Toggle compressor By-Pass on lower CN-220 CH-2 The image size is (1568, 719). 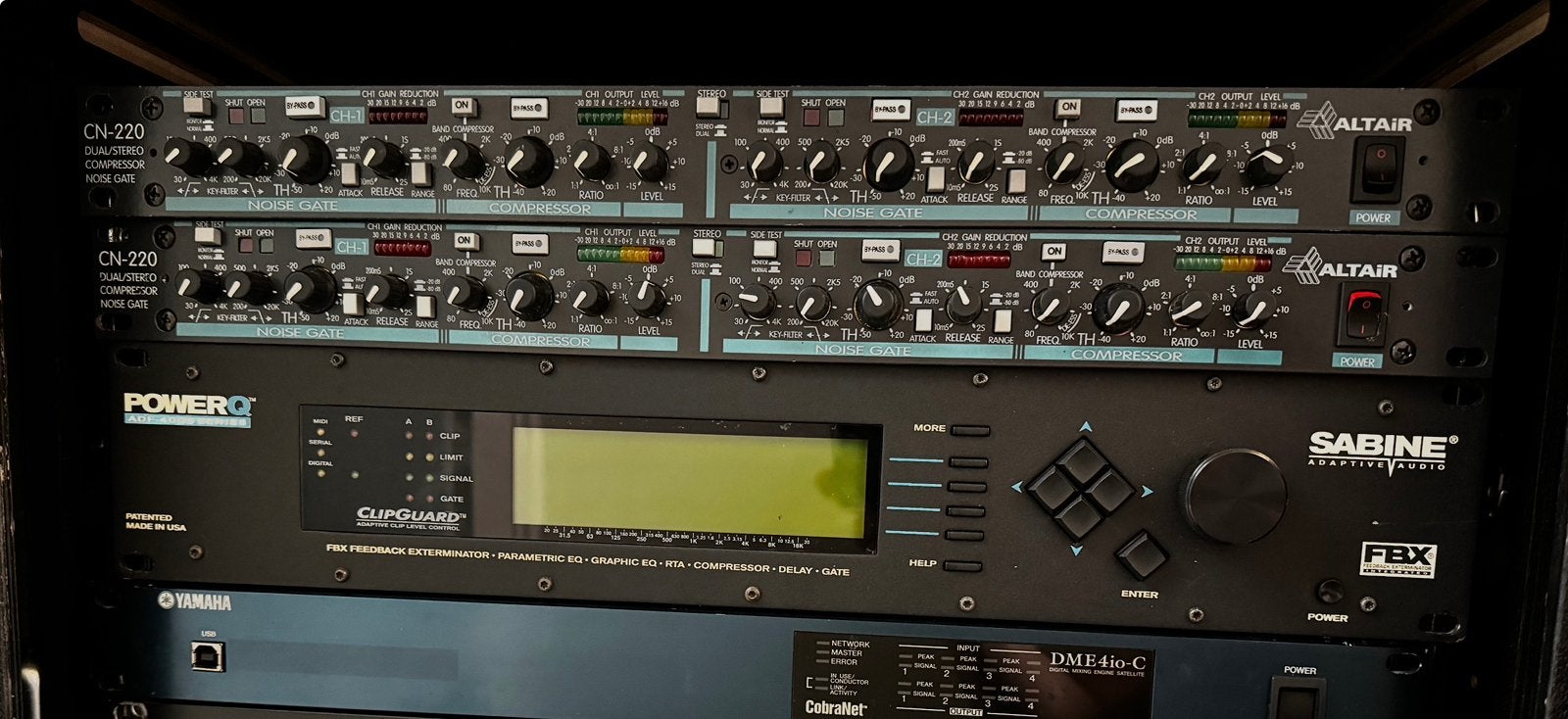(x=1122, y=253)
